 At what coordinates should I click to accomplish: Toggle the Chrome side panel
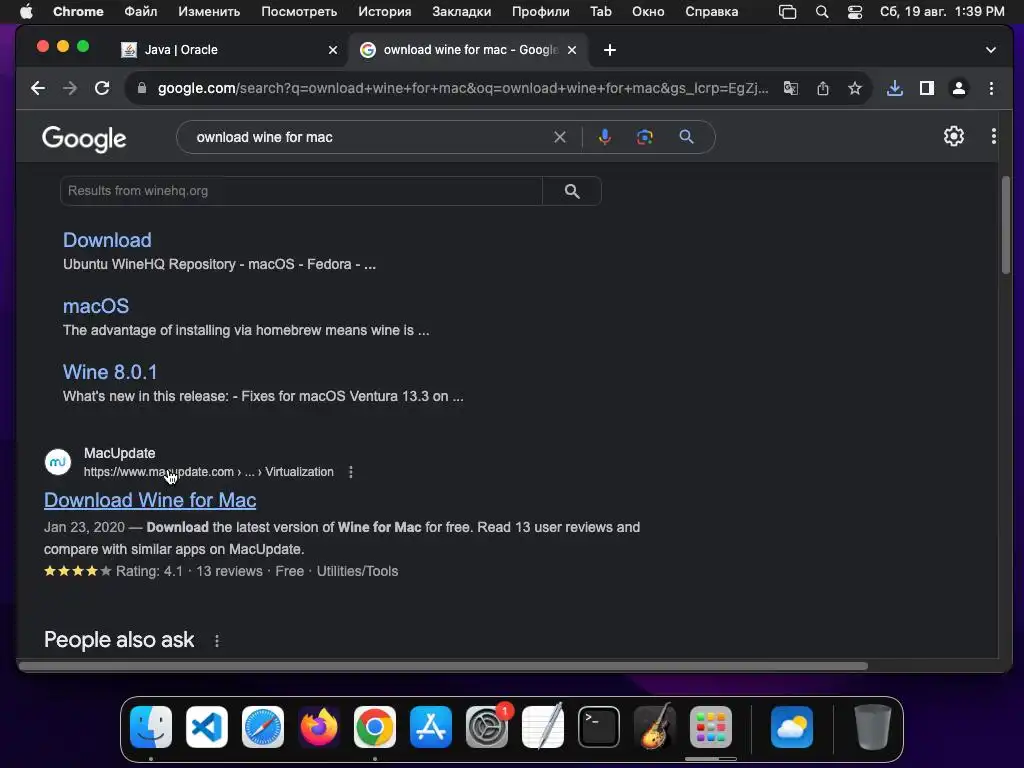coord(927,88)
